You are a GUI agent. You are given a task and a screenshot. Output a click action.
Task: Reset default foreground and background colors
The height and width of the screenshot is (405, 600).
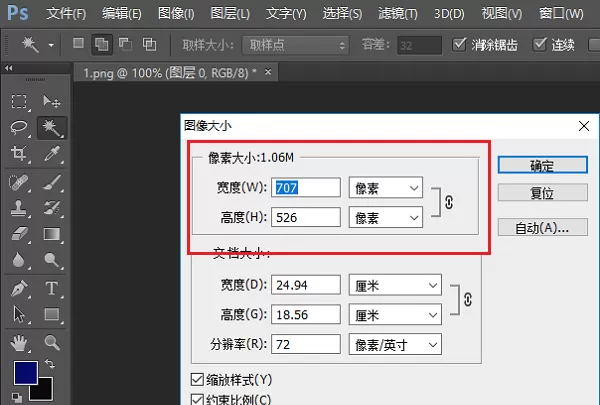16,397
